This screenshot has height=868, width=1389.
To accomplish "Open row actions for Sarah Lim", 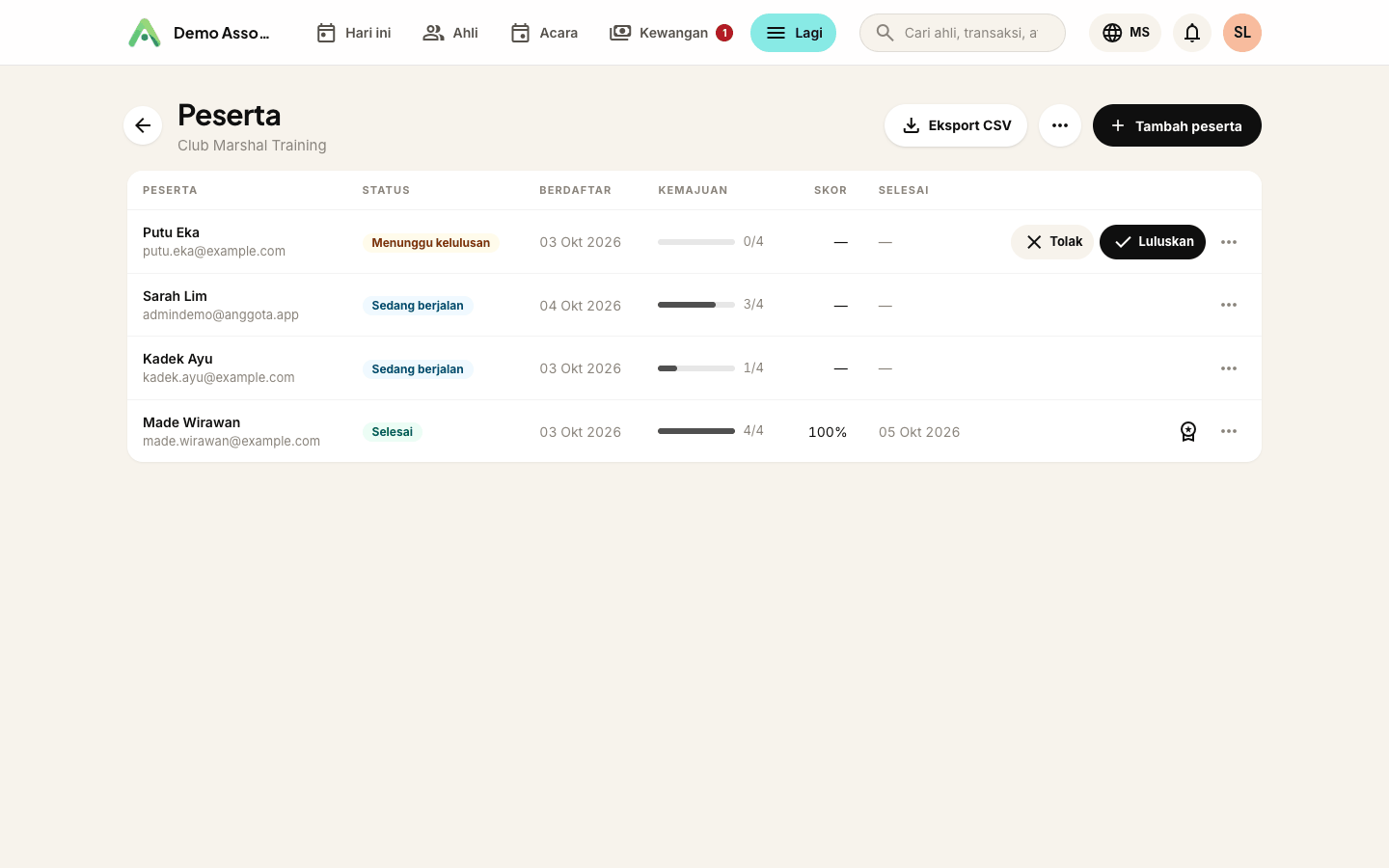I will point(1229,305).
